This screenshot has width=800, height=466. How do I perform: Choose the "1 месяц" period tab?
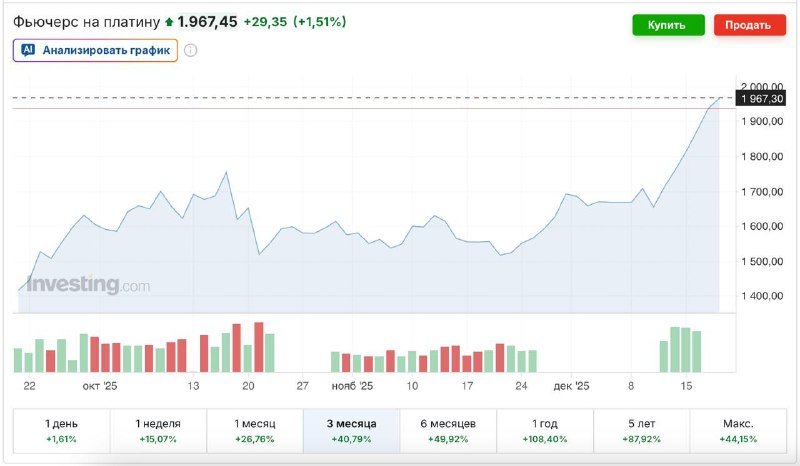coord(255,430)
